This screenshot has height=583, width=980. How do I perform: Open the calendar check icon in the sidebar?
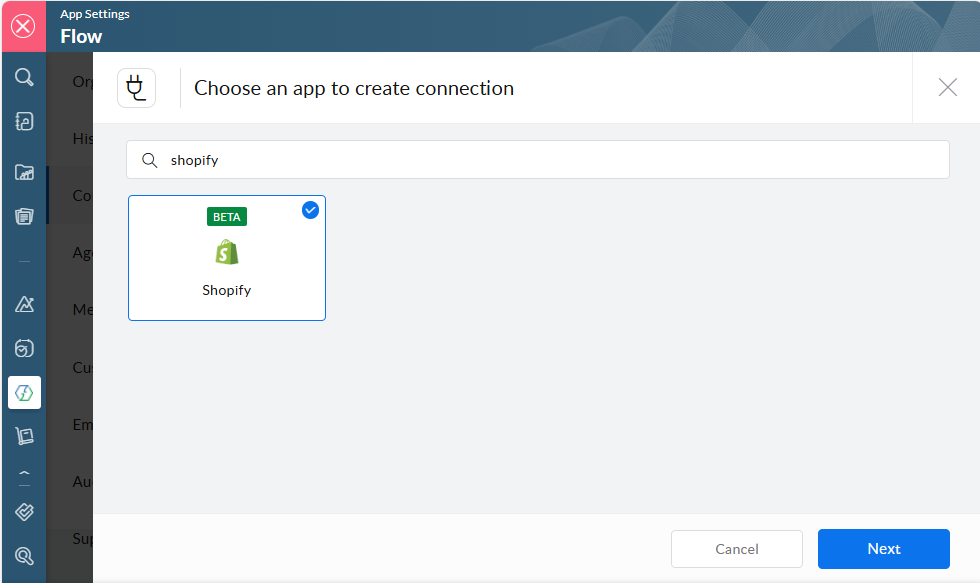[x=24, y=348]
